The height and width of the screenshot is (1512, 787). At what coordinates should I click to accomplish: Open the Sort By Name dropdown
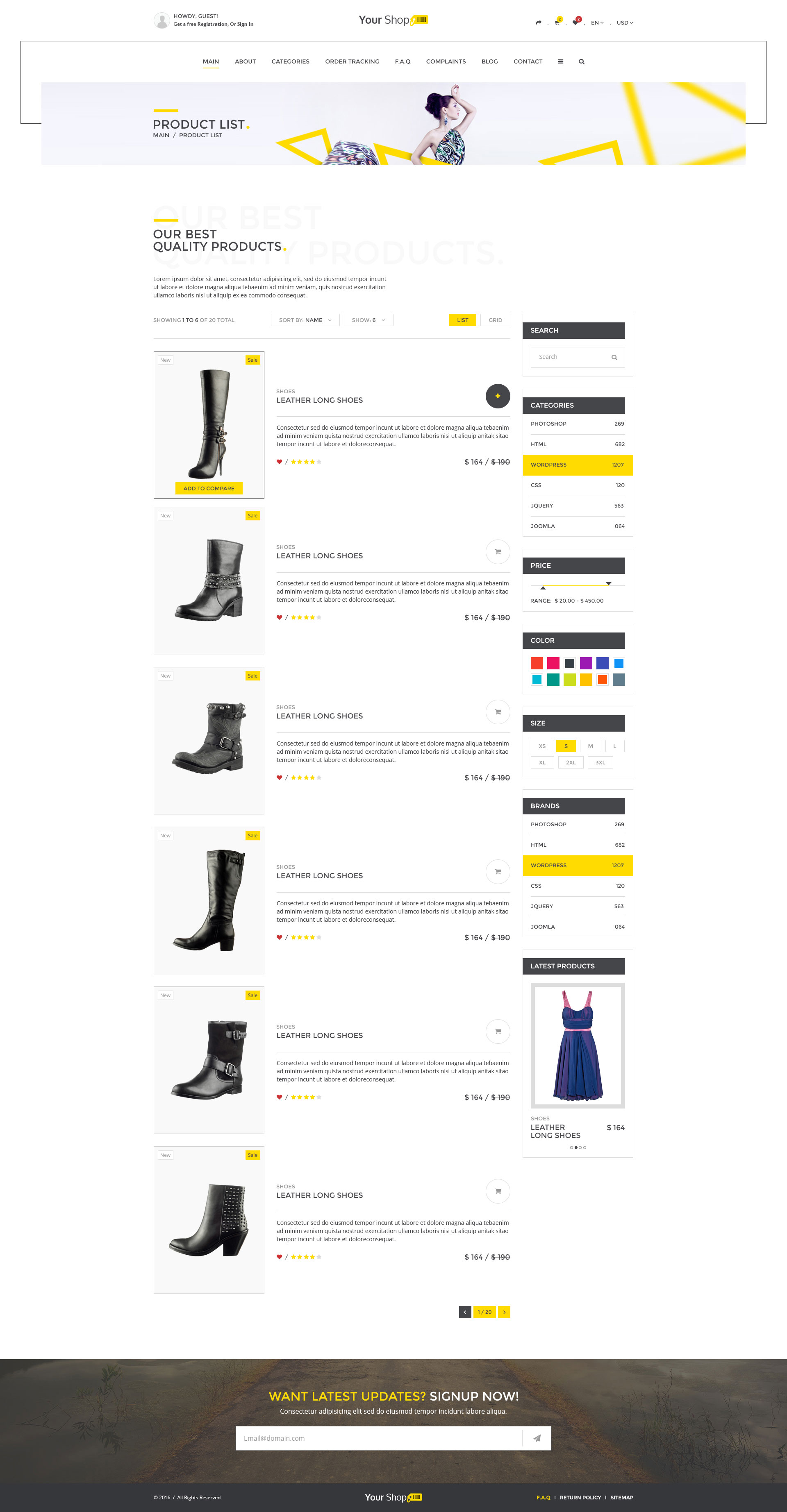305,320
